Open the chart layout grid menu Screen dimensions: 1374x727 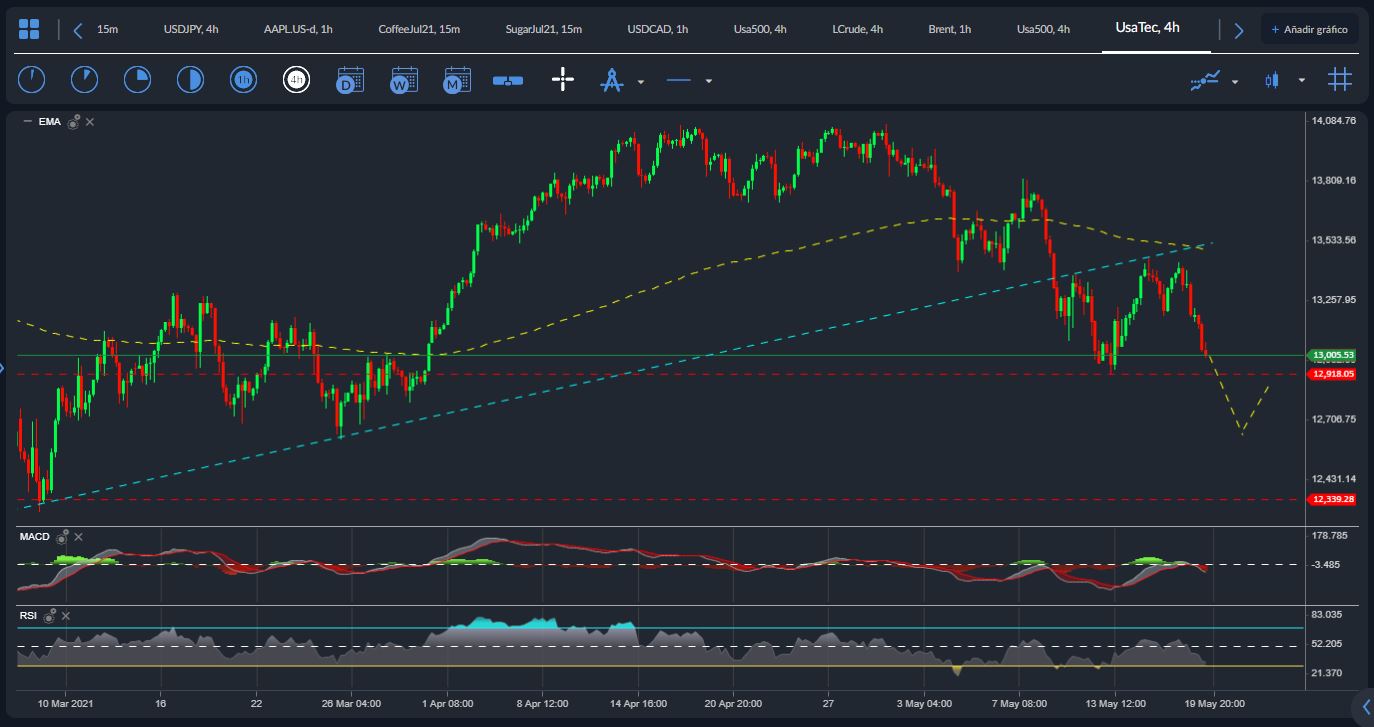pyautogui.click(x=29, y=29)
